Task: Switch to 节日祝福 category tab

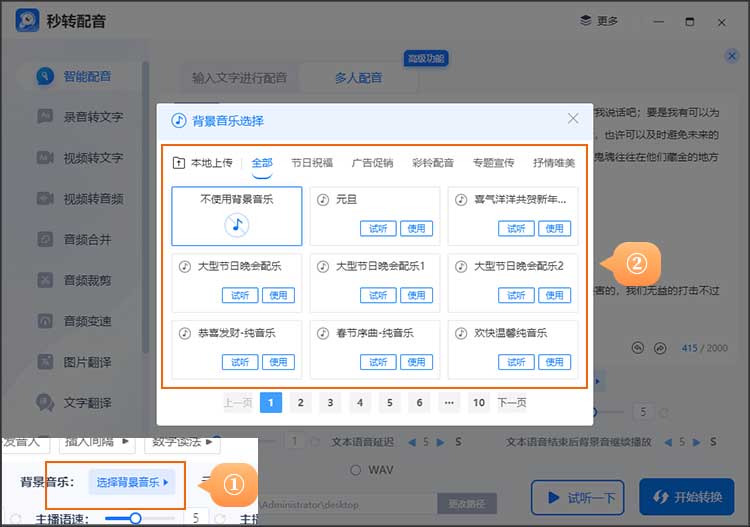Action: 312,163
